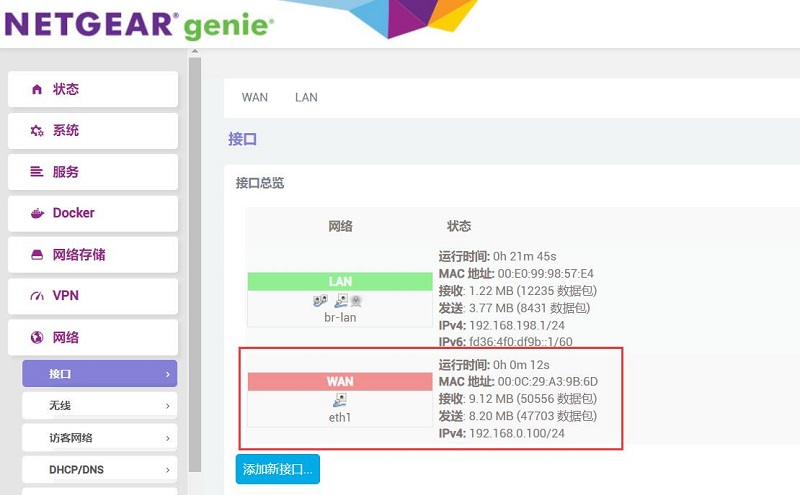Click the chevron on 接口 item

tap(167, 374)
